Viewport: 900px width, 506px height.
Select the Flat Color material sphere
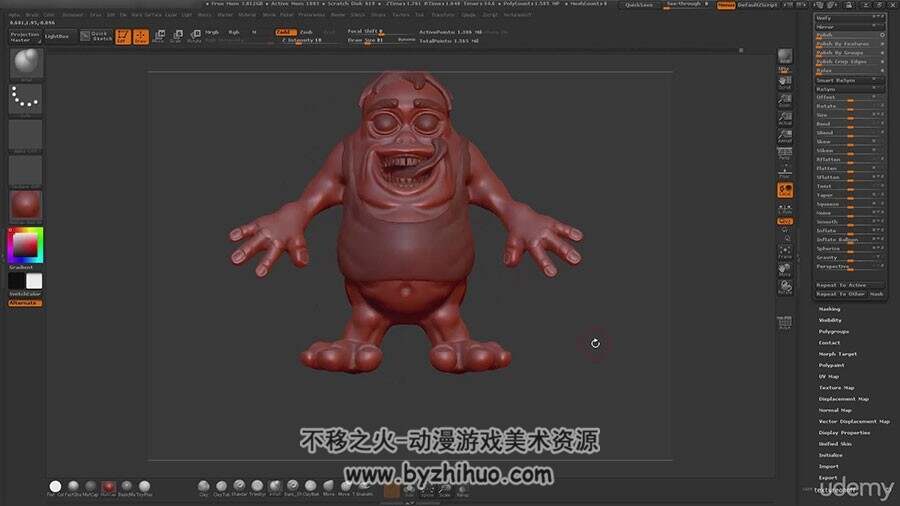coord(55,486)
